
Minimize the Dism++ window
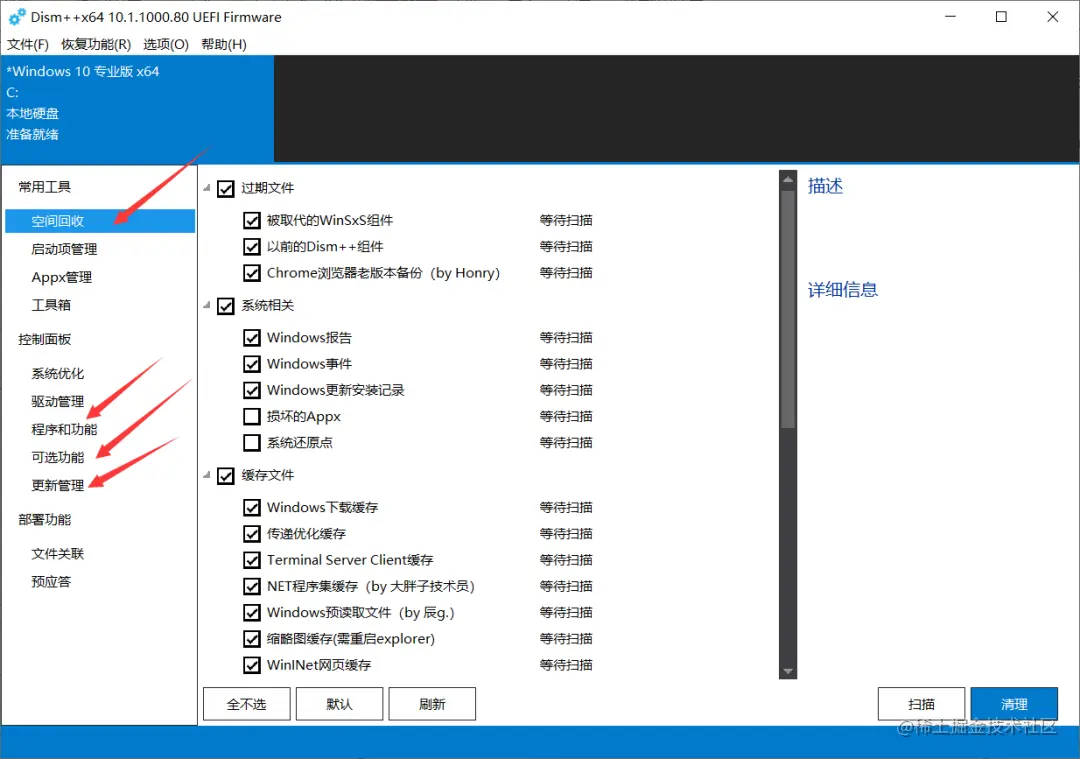(951, 17)
